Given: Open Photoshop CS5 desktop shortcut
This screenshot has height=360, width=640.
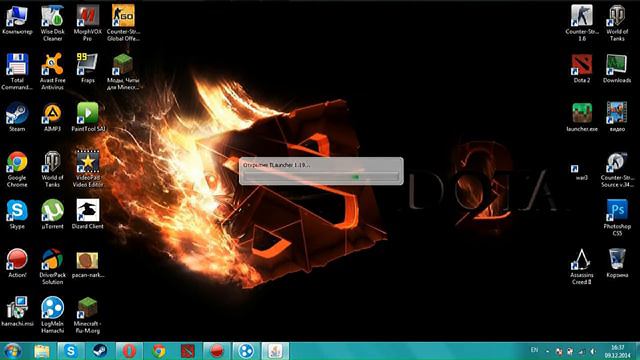Looking at the screenshot, I should pos(617,218).
